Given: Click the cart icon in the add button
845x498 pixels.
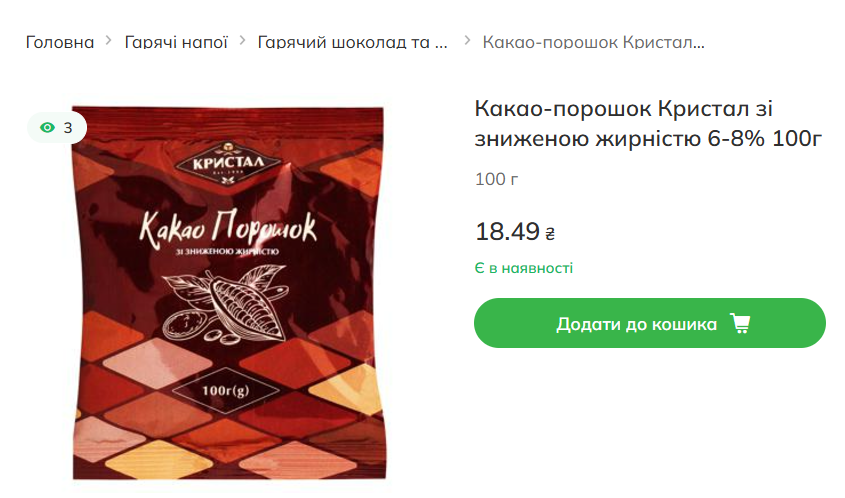Looking at the screenshot, I should 740,323.
